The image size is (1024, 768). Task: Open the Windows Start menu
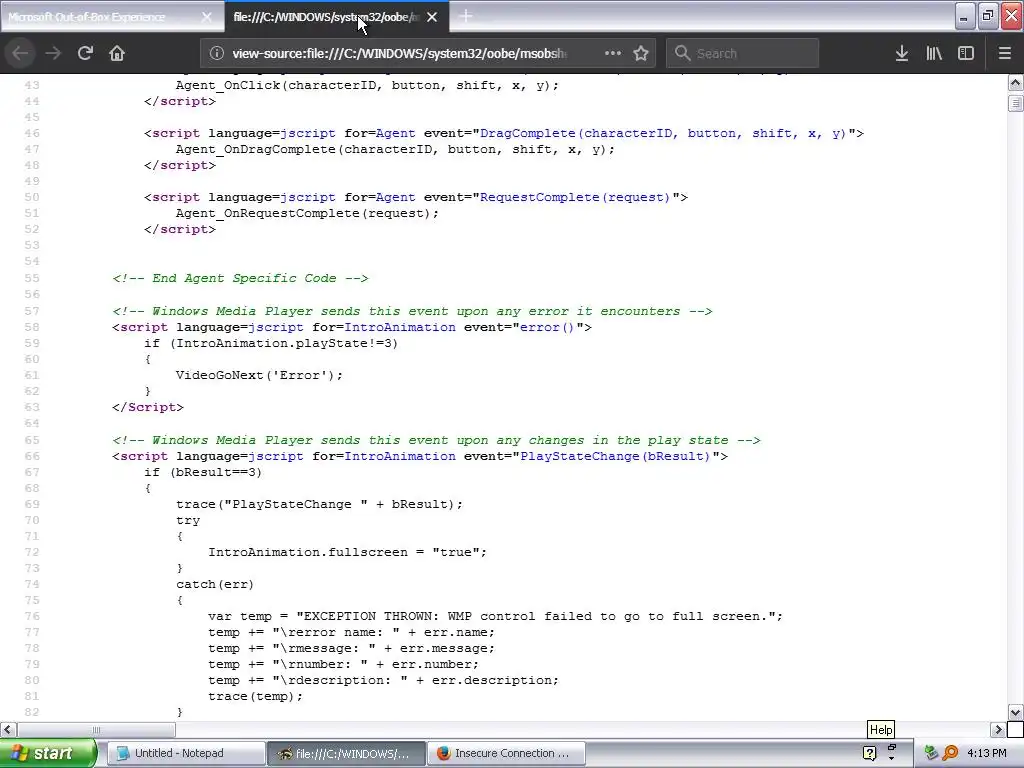[x=48, y=753]
